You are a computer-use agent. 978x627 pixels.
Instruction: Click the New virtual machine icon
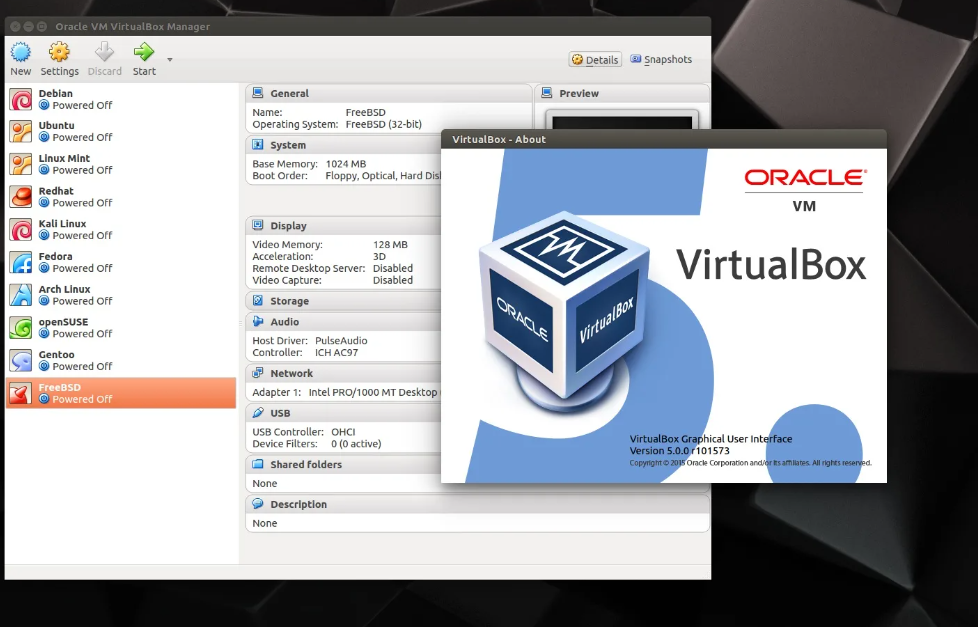[21, 52]
